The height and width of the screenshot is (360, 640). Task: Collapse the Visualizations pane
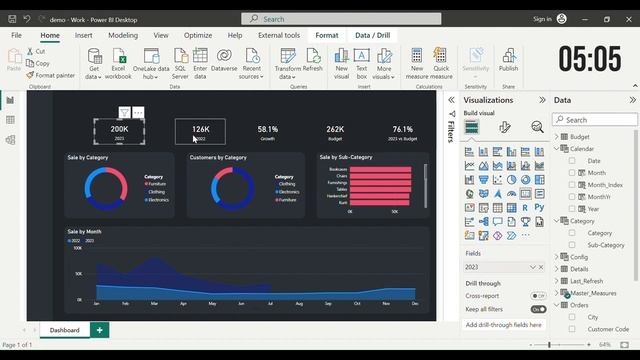click(x=542, y=100)
